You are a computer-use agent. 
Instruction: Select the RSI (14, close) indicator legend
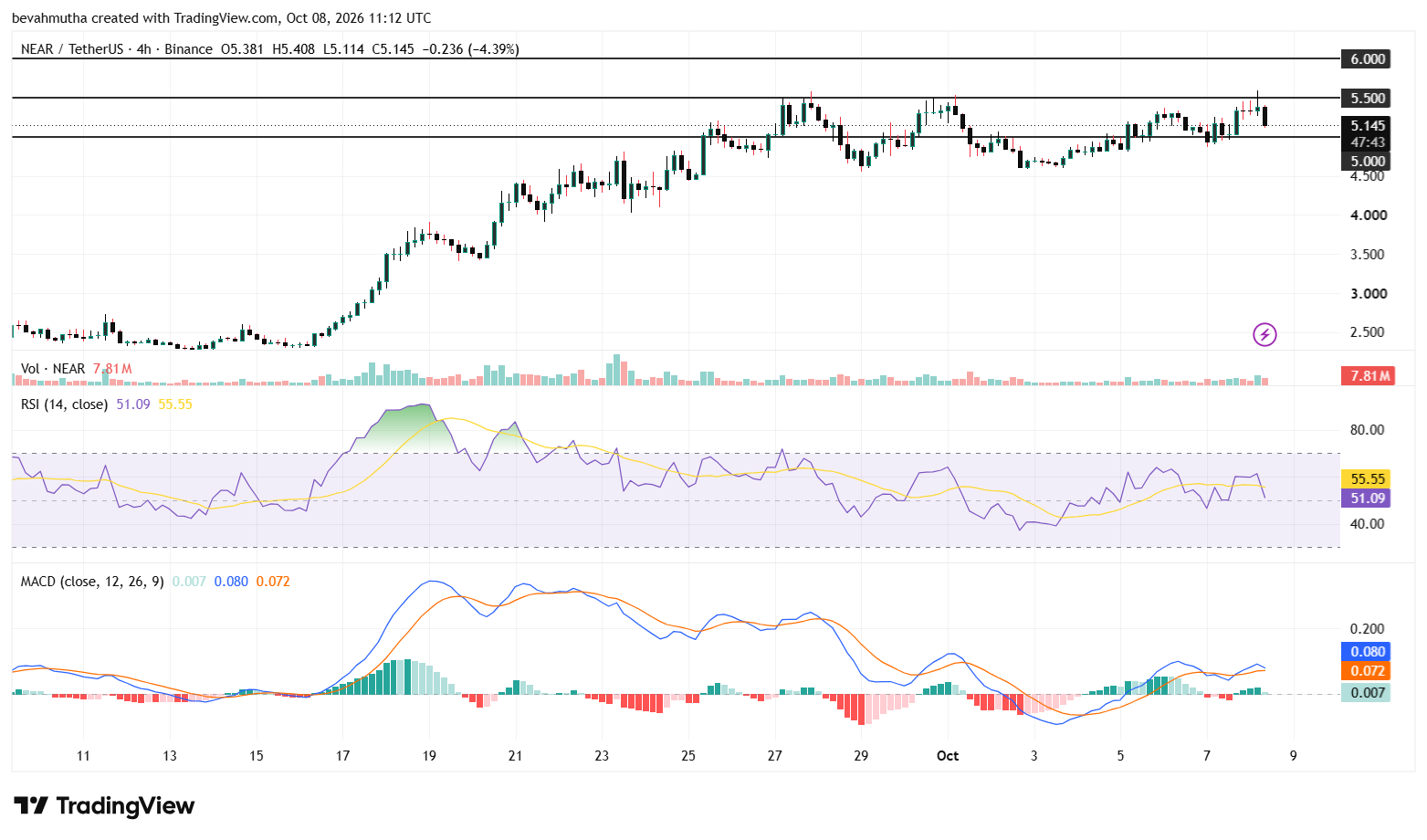64,404
